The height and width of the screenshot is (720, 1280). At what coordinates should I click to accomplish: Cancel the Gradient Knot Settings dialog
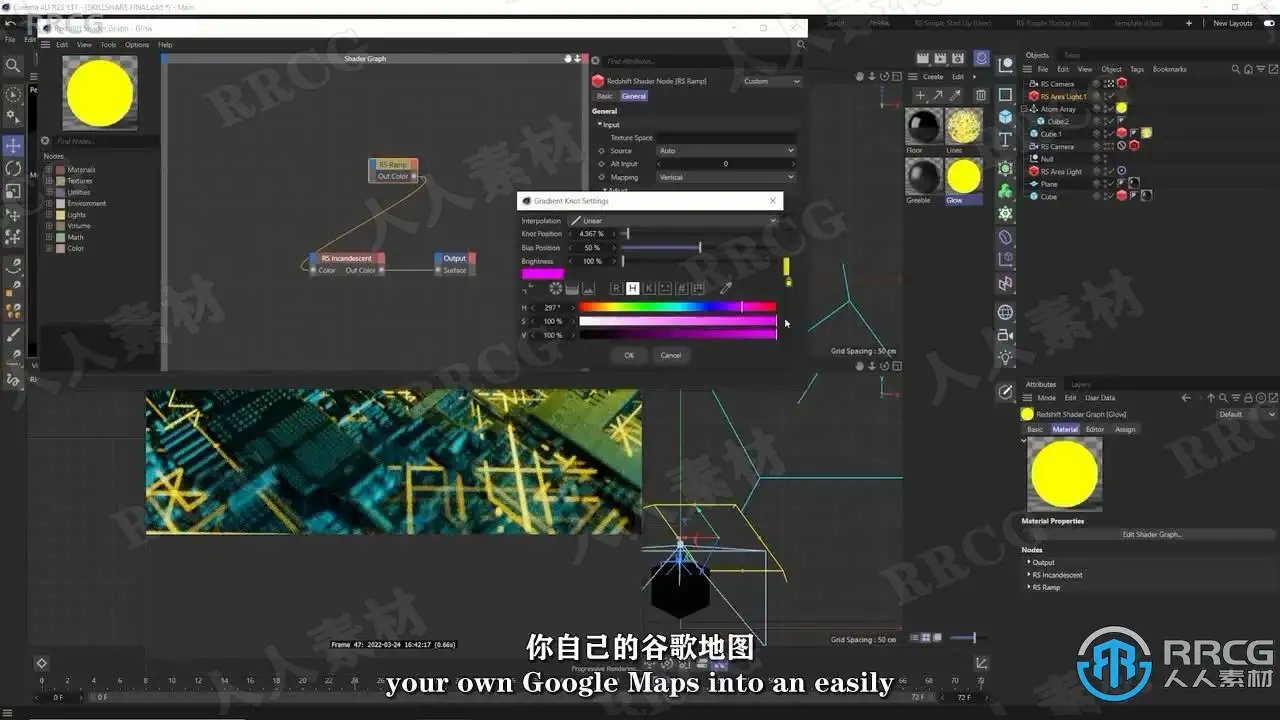tap(671, 355)
